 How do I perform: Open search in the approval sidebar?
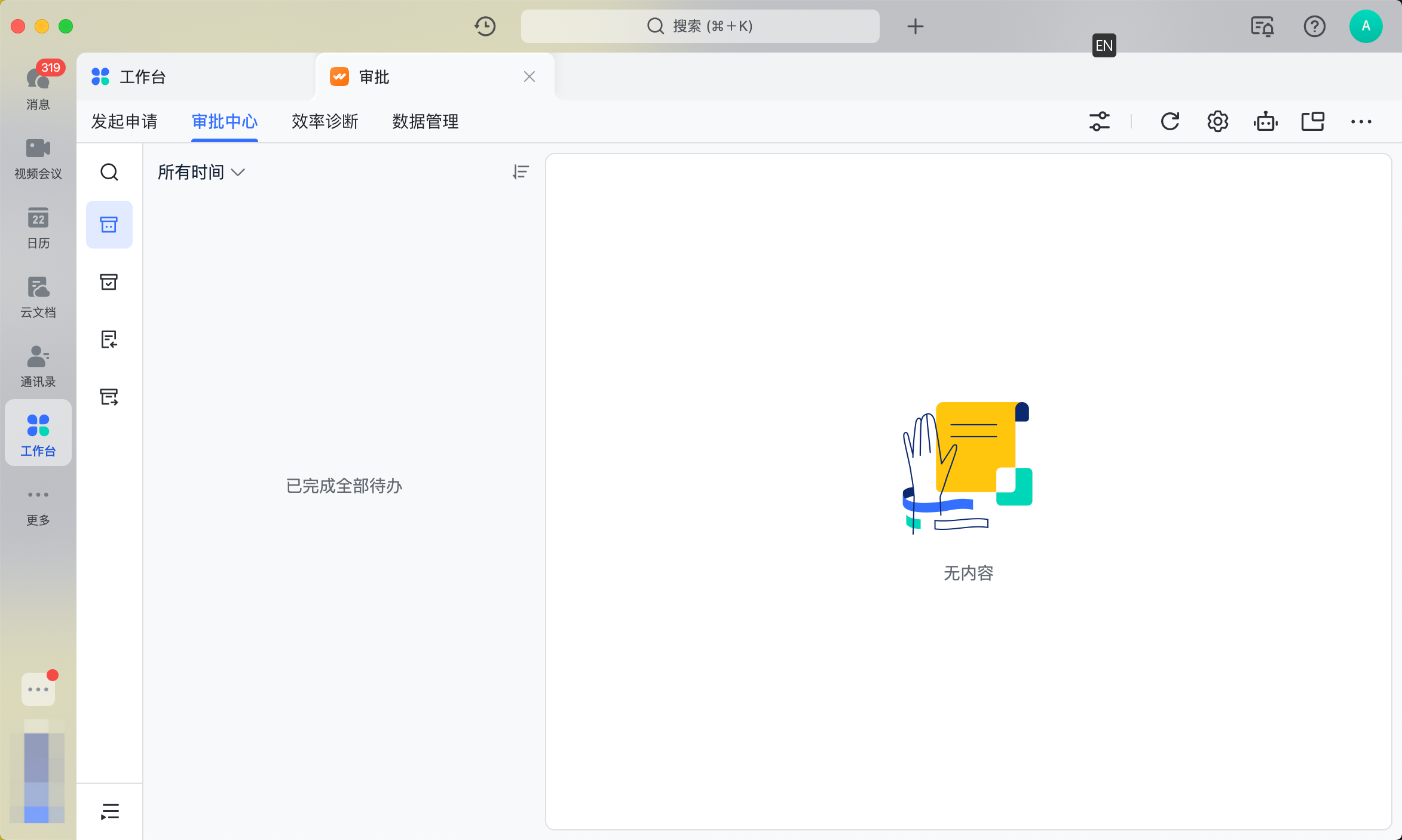pyautogui.click(x=109, y=172)
